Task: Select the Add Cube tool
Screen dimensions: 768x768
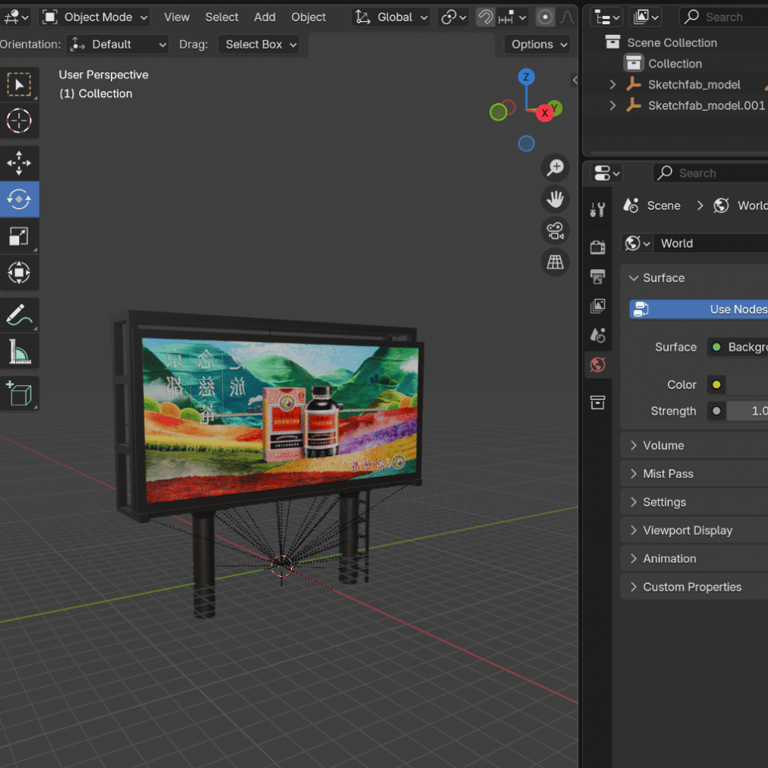Action: 19,393
